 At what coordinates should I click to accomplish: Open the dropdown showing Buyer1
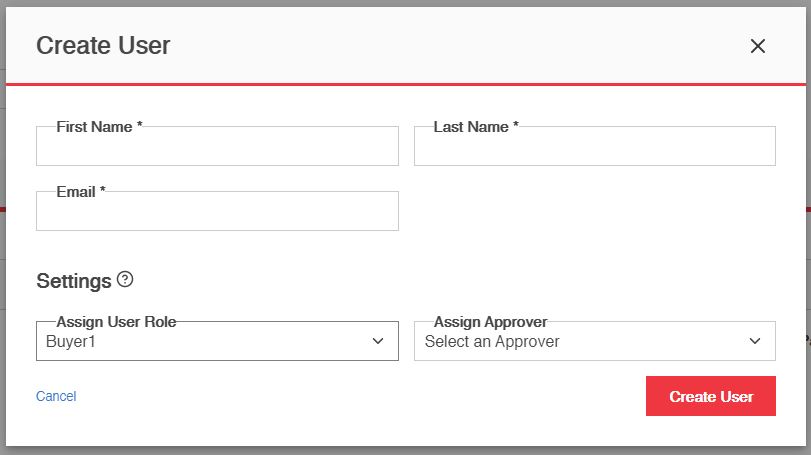point(200,342)
